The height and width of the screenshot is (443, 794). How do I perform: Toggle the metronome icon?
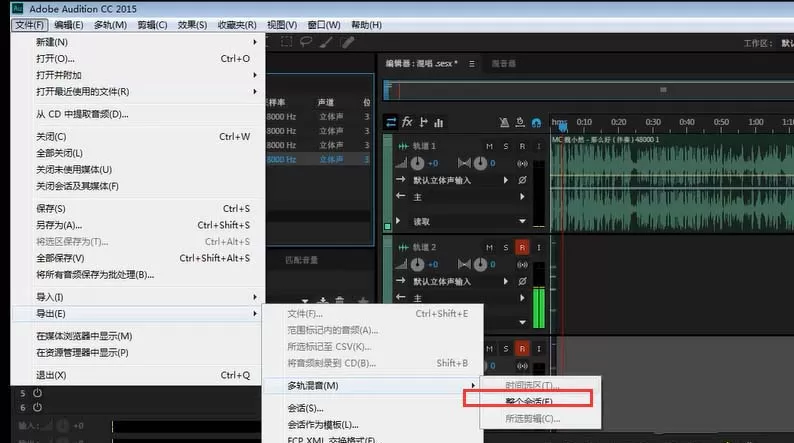coord(504,122)
